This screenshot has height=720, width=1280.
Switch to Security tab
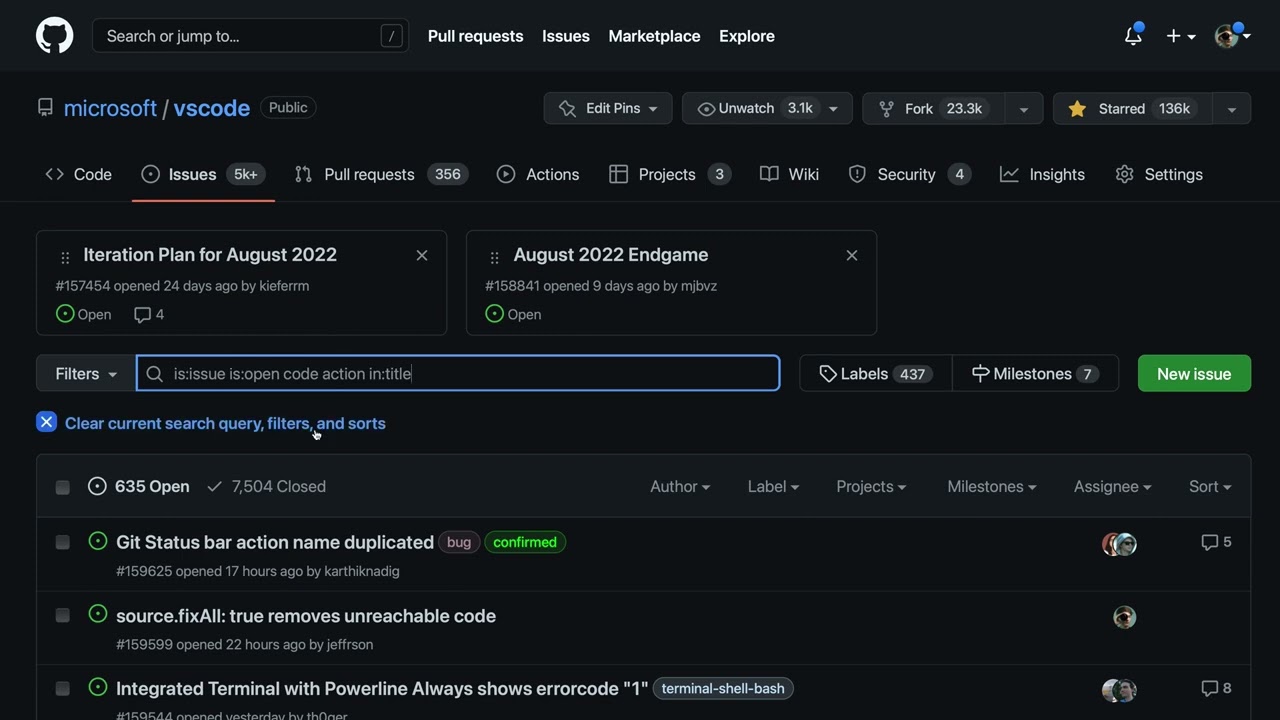(x=909, y=174)
